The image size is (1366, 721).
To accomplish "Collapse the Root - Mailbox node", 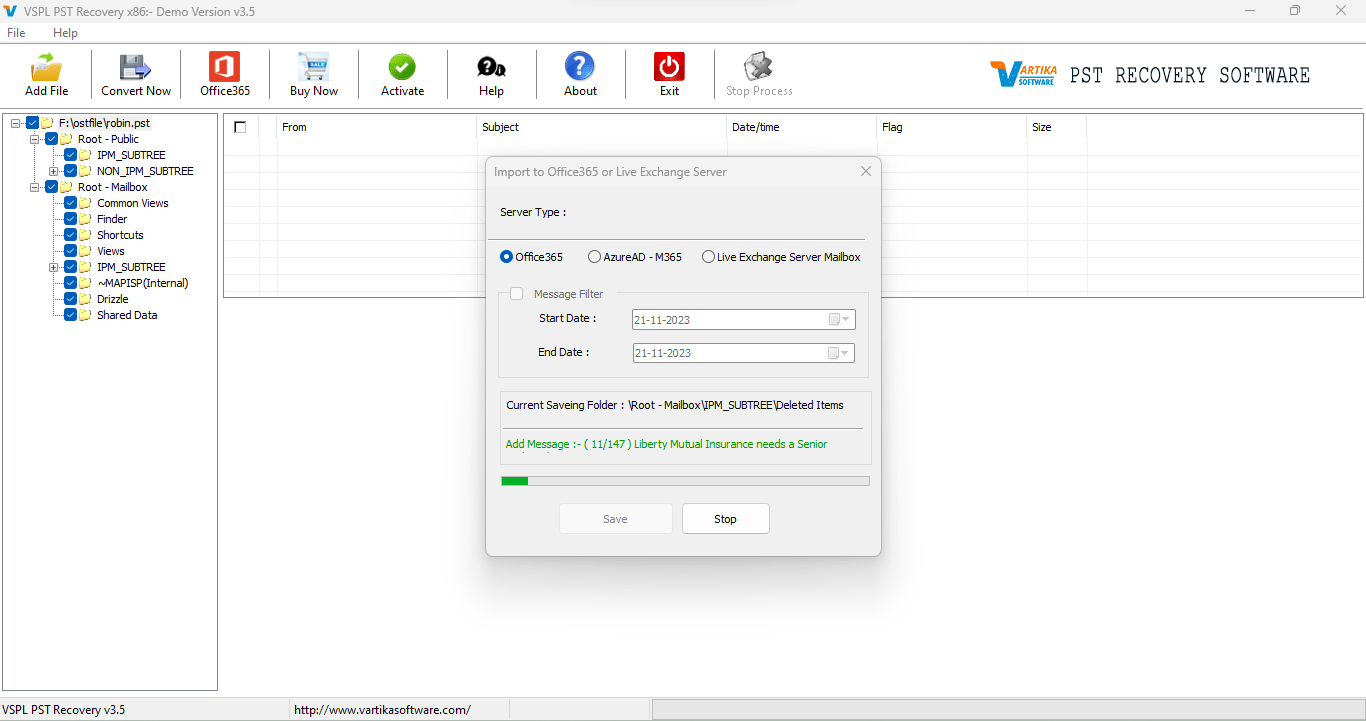I will tap(35, 187).
